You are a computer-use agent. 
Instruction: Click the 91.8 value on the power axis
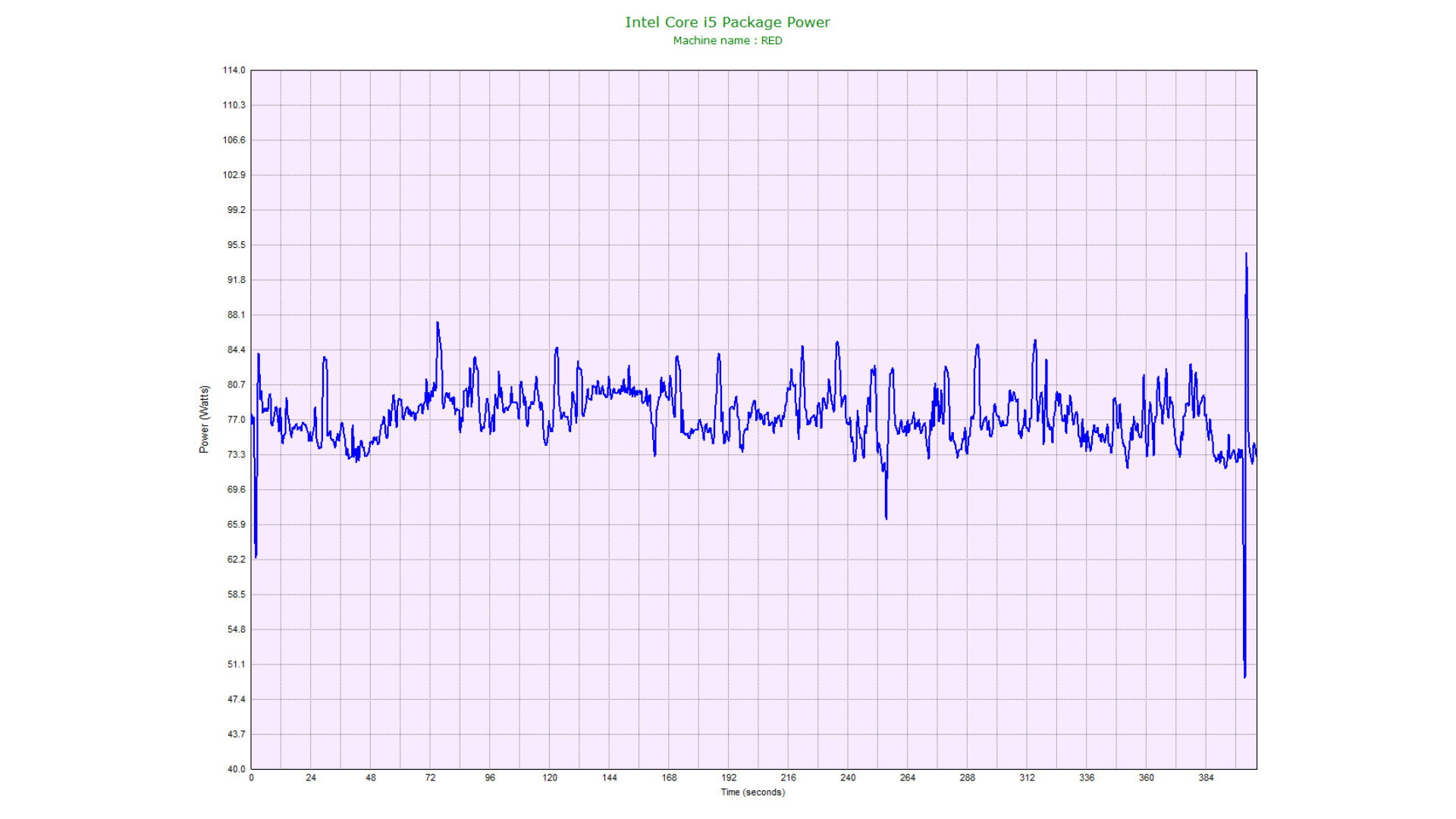point(237,280)
